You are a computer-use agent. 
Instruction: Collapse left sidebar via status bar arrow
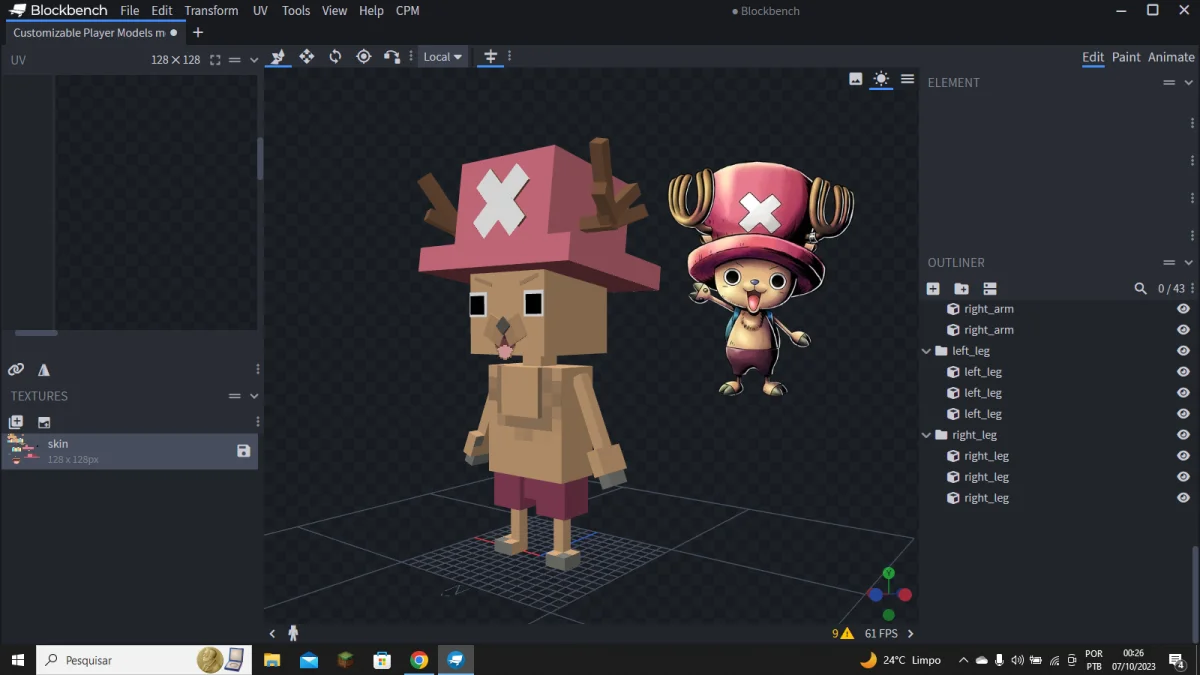pyautogui.click(x=272, y=633)
